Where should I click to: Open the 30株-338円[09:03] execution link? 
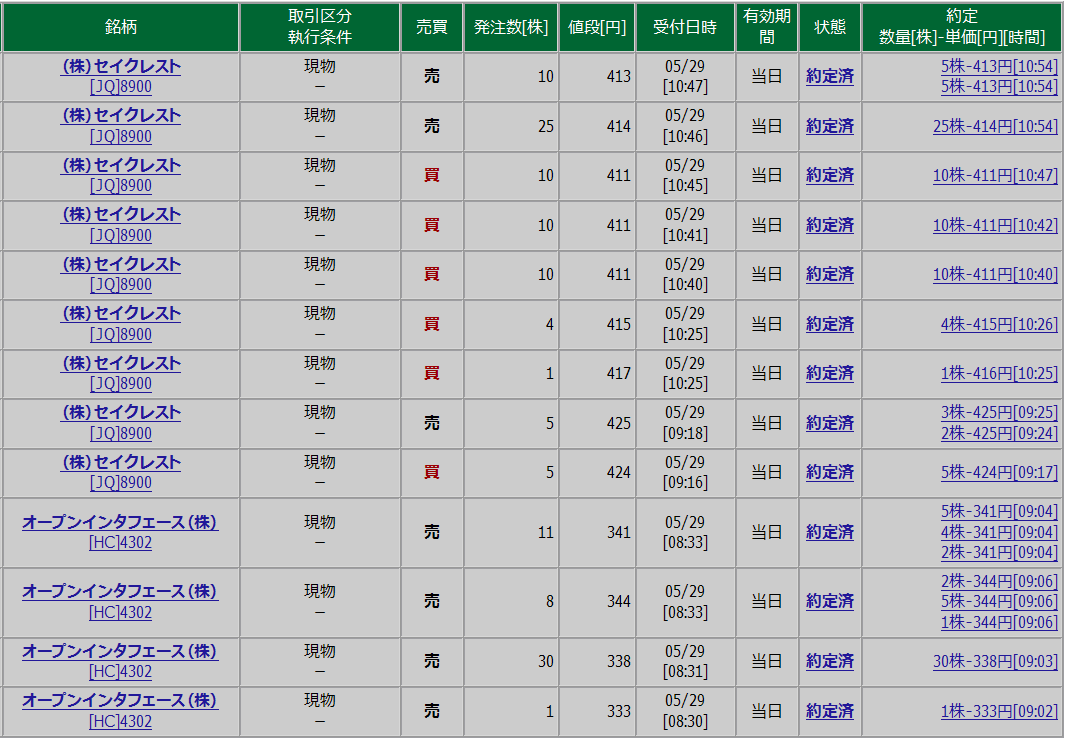coord(995,661)
